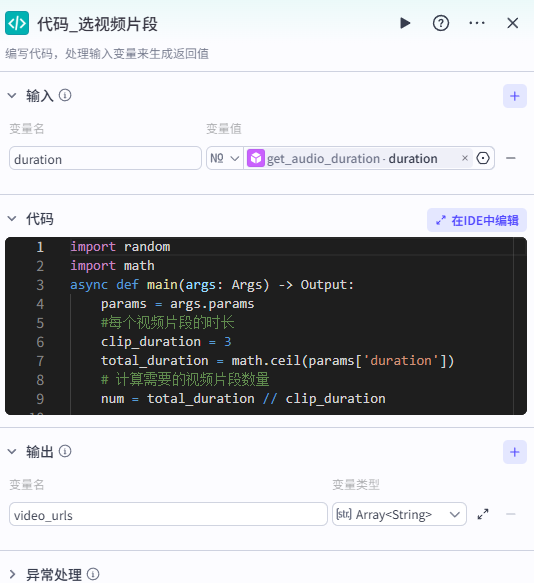This screenshot has height=583, width=534.
Task: Click the async def main line
Action: [x=212, y=285]
